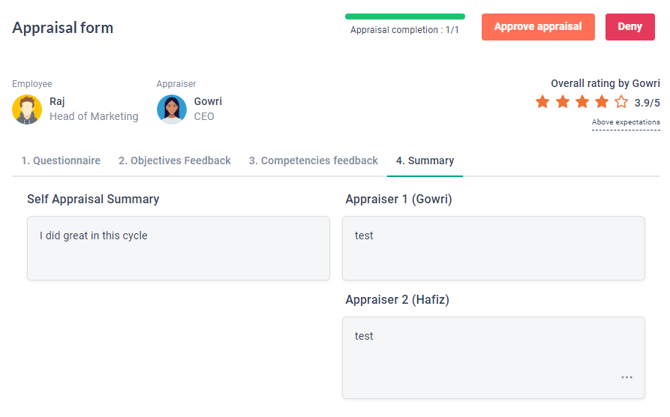Open the three-dot menu in Appraiser 2 box
This screenshot has width=670, height=417.
tap(627, 377)
